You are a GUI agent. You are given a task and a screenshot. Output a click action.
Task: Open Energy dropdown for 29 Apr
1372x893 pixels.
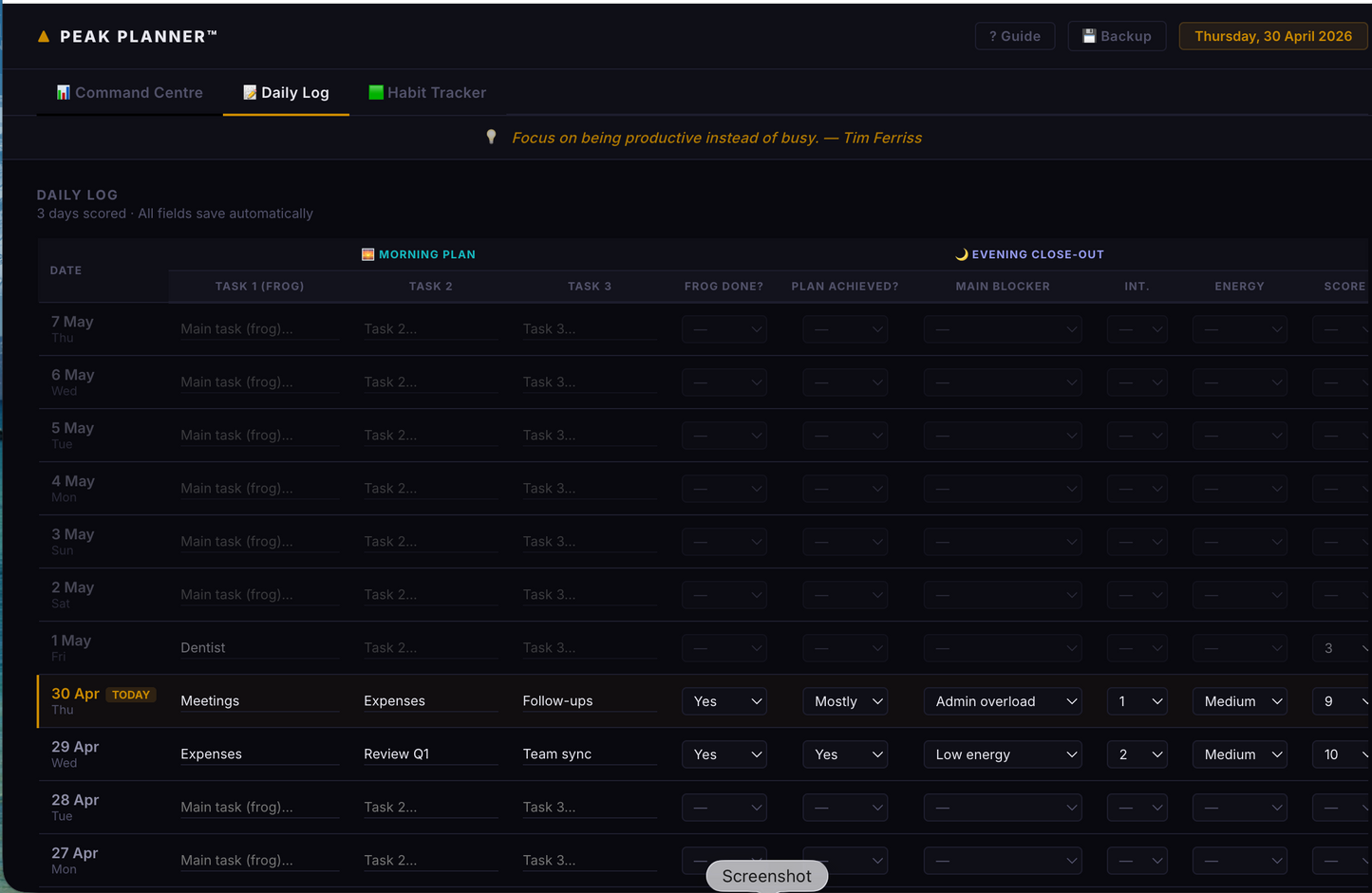1240,754
